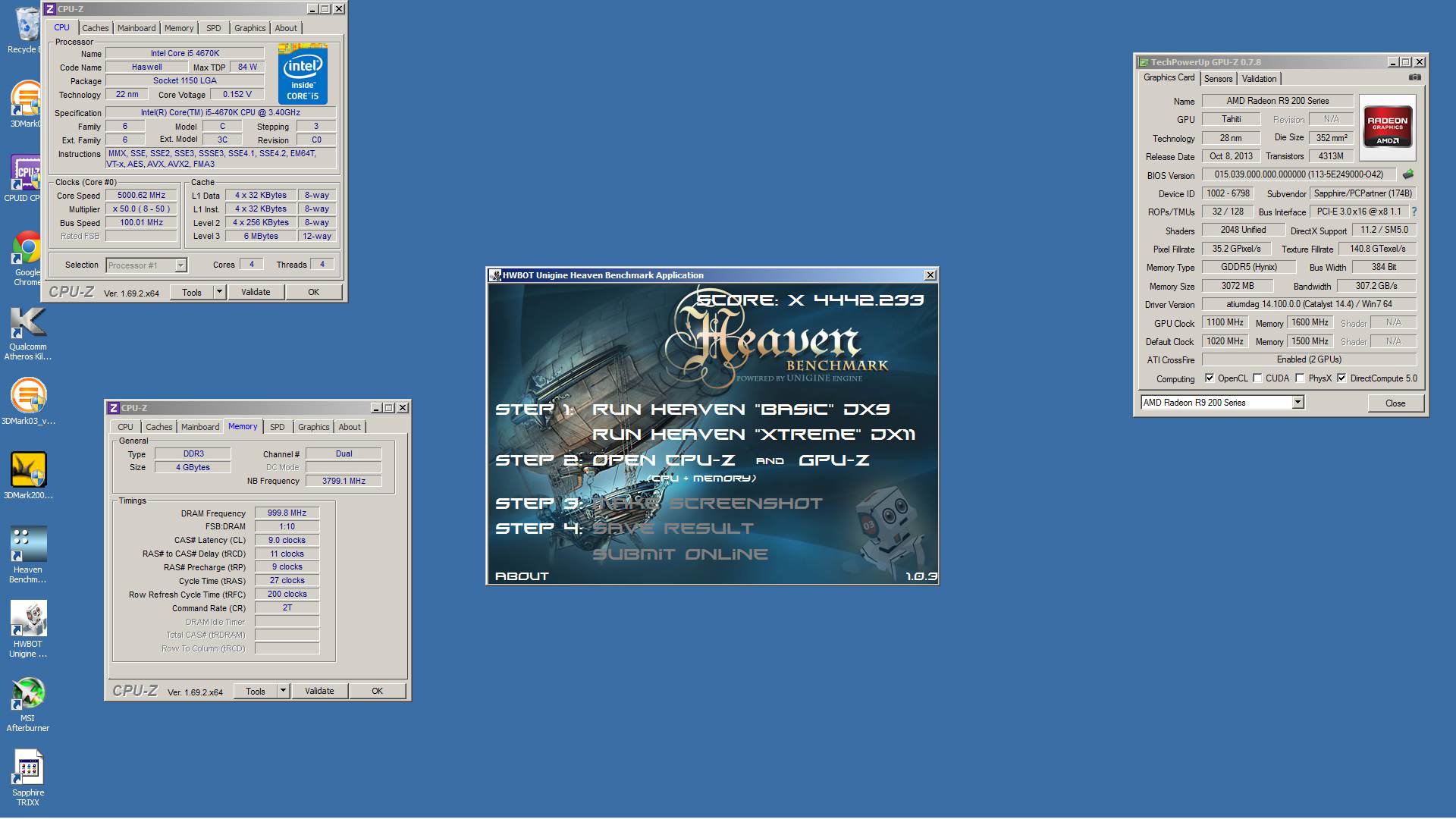Click OK in the lower CPU-Z window
The width and height of the screenshot is (1456, 819).
pos(377,691)
